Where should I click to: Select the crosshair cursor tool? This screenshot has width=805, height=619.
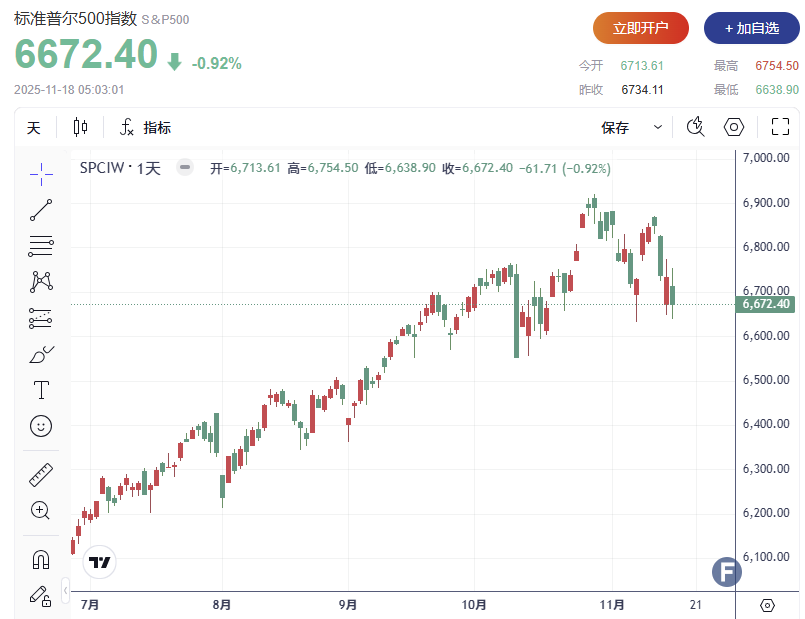click(41, 175)
